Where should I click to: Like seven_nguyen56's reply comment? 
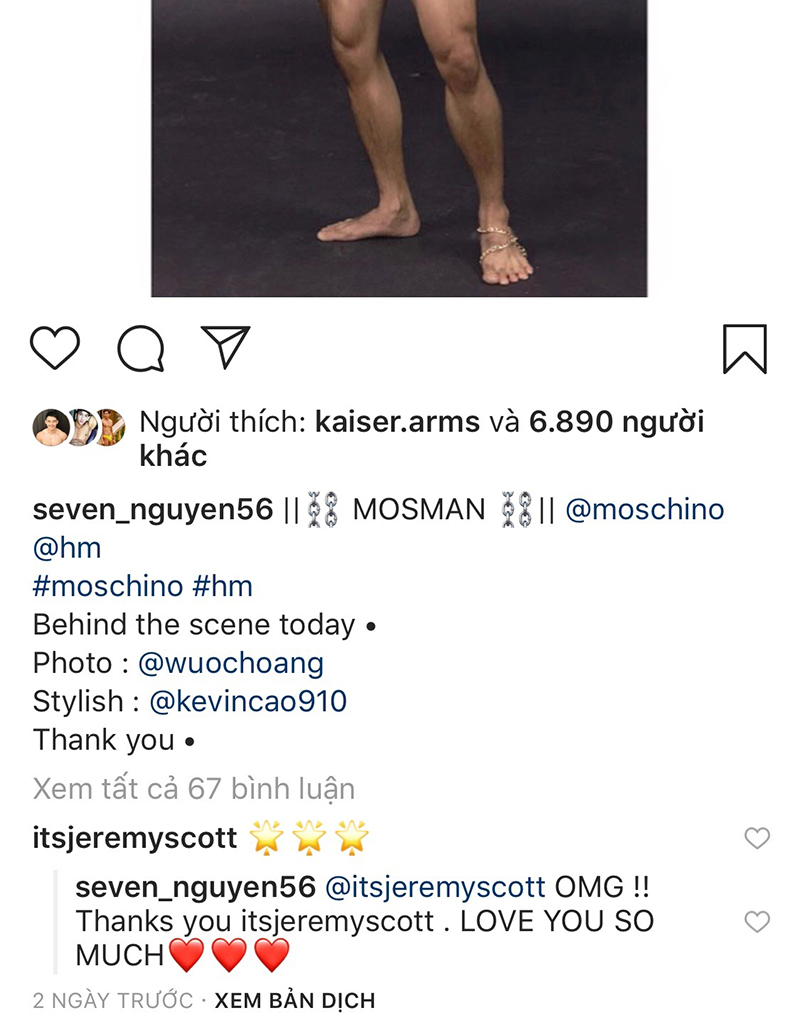[758, 921]
